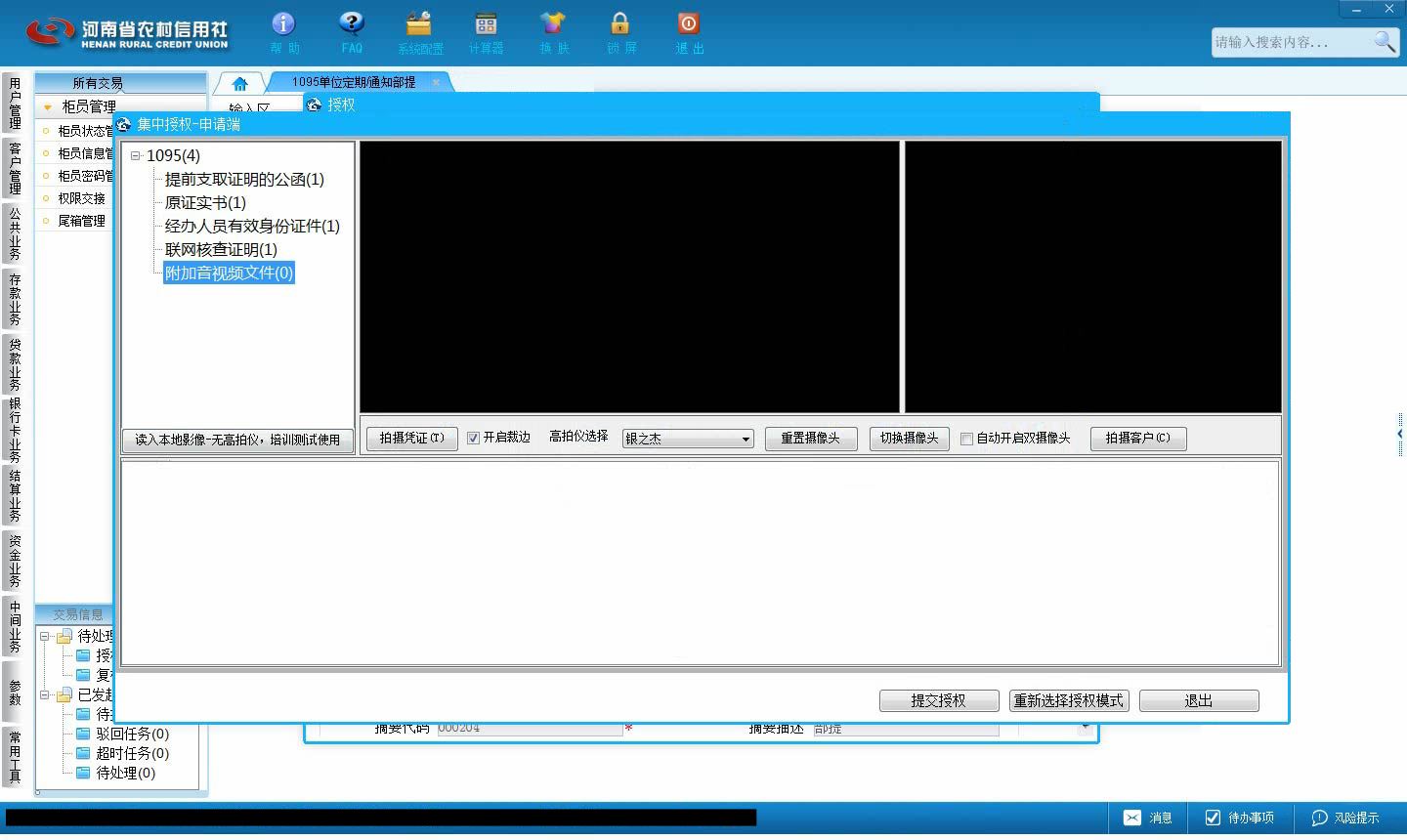Click the red exit power icon
The height and width of the screenshot is (840, 1407).
688,23
